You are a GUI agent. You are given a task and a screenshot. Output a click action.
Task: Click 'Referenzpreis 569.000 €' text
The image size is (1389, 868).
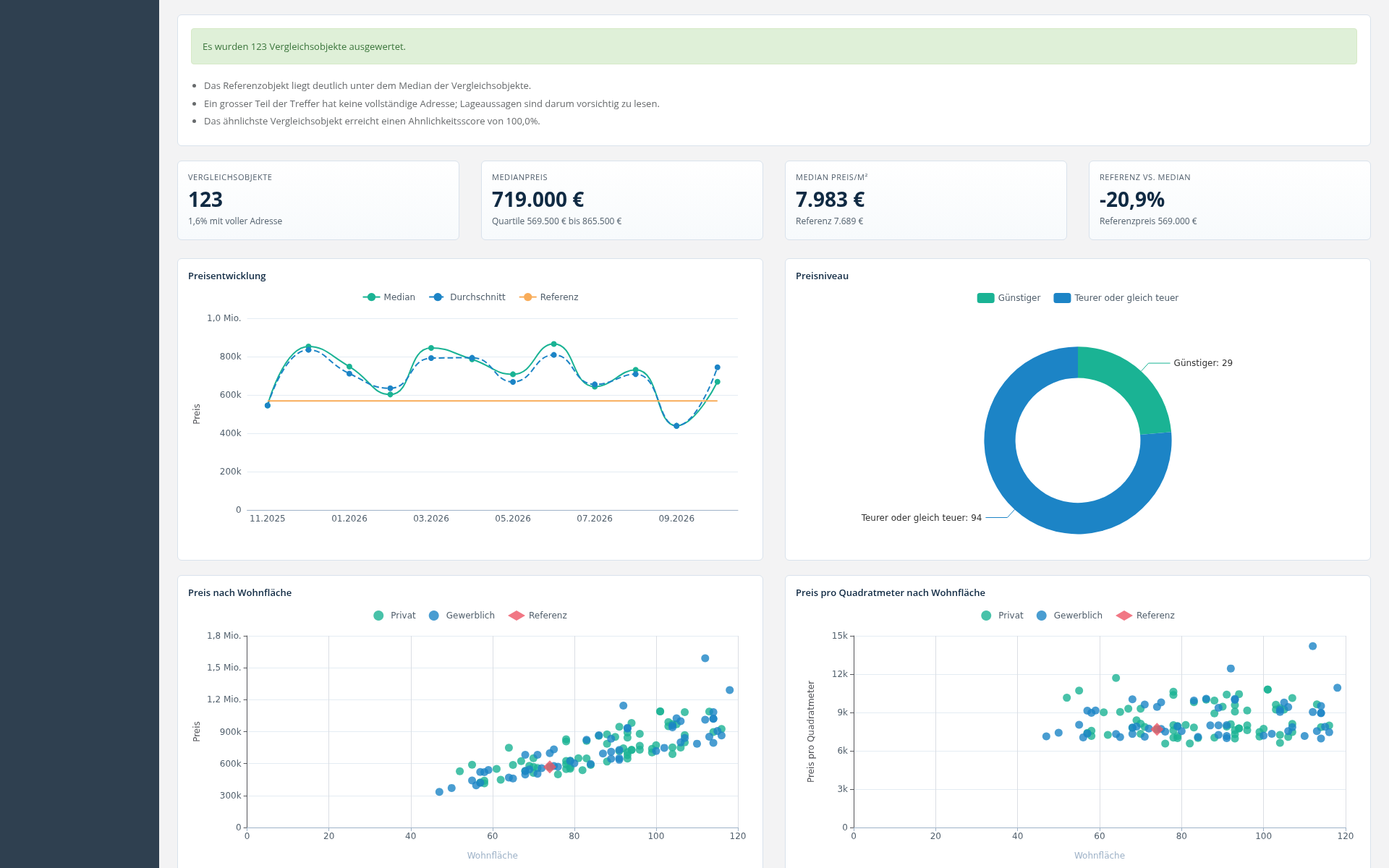(x=1148, y=221)
